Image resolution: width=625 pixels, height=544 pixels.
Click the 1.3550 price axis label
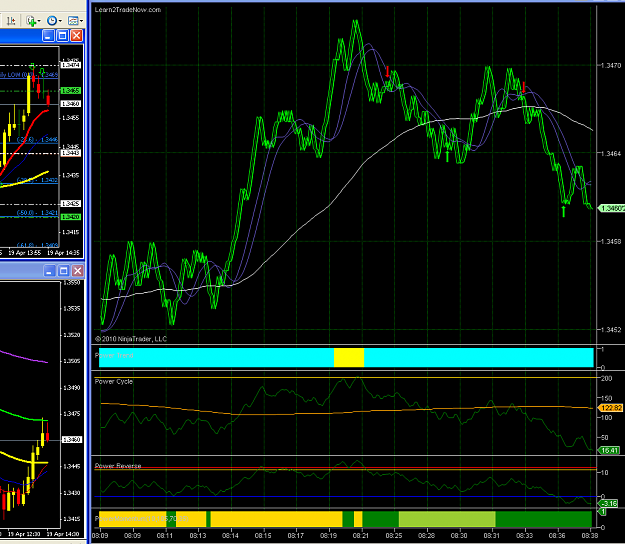click(72, 283)
